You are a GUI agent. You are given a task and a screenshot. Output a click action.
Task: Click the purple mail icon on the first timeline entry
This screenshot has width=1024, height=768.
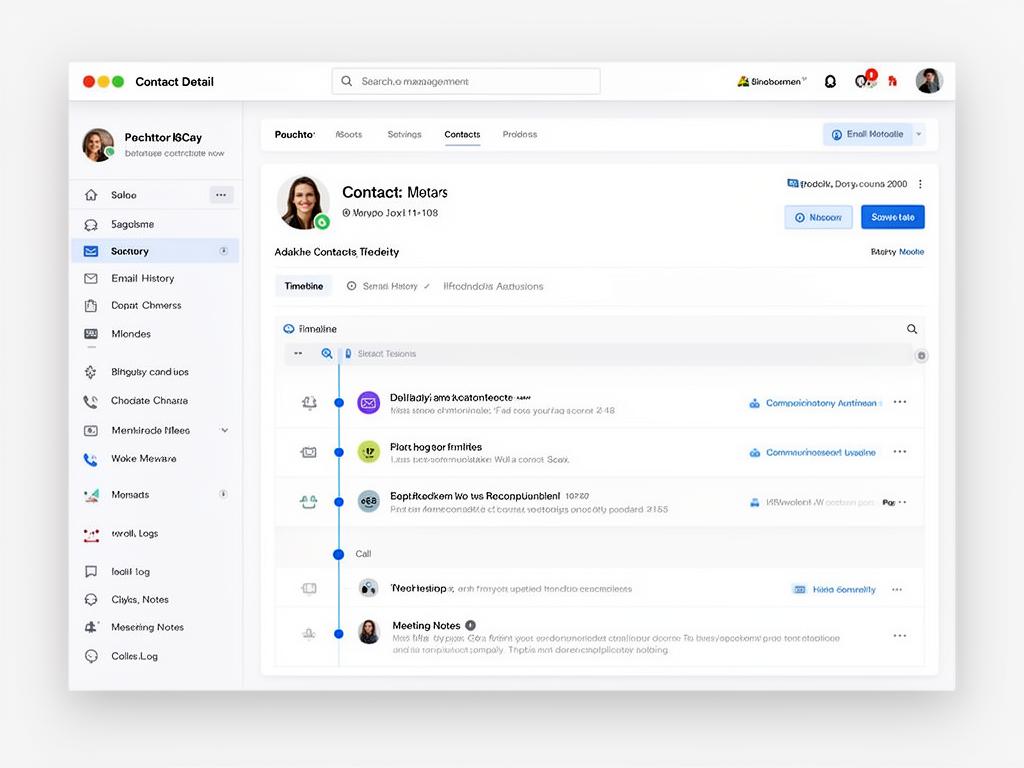(368, 402)
